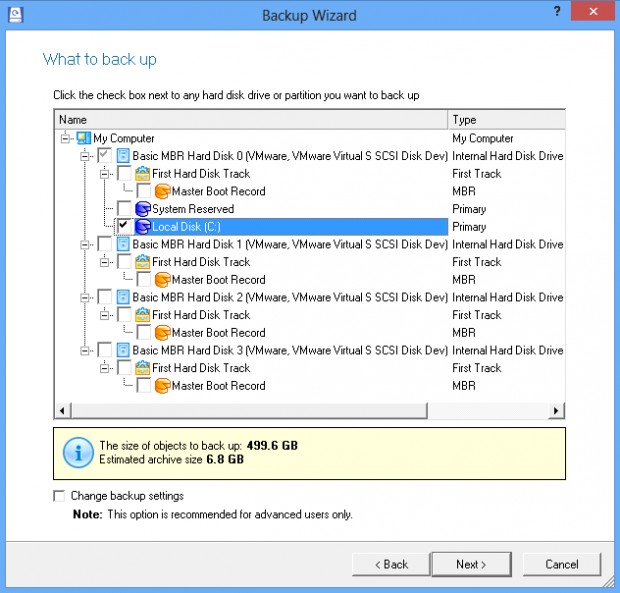Check the Basic MBR Hard Disk 2 checkbox
Image resolution: width=620 pixels, height=593 pixels.
pyautogui.click(x=104, y=297)
